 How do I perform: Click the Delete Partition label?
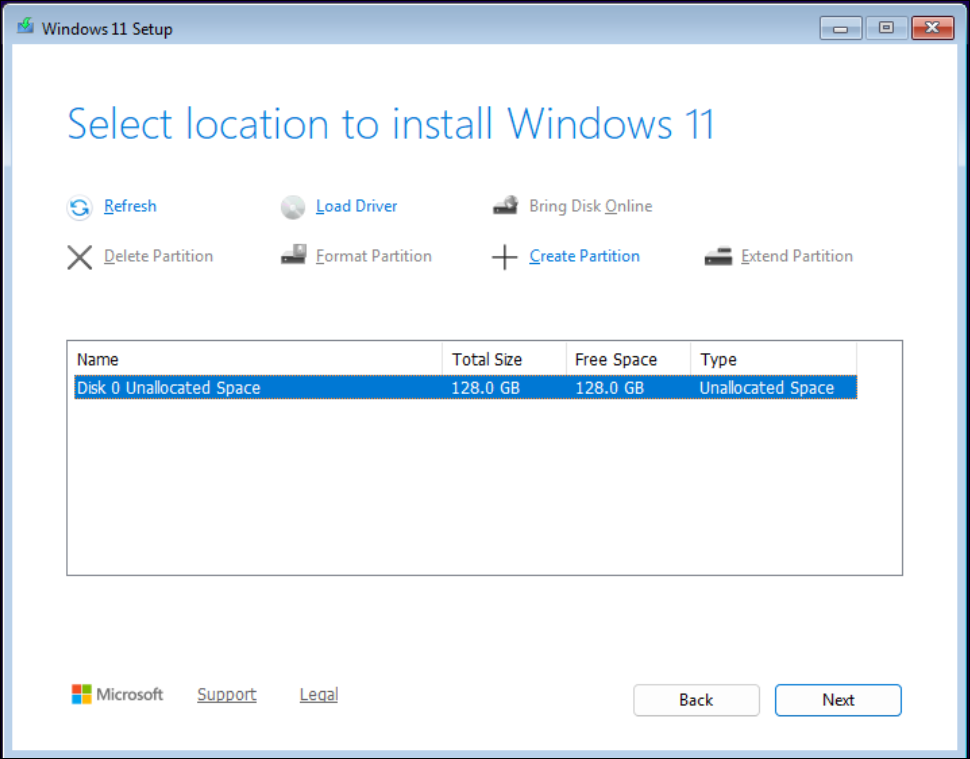point(158,256)
